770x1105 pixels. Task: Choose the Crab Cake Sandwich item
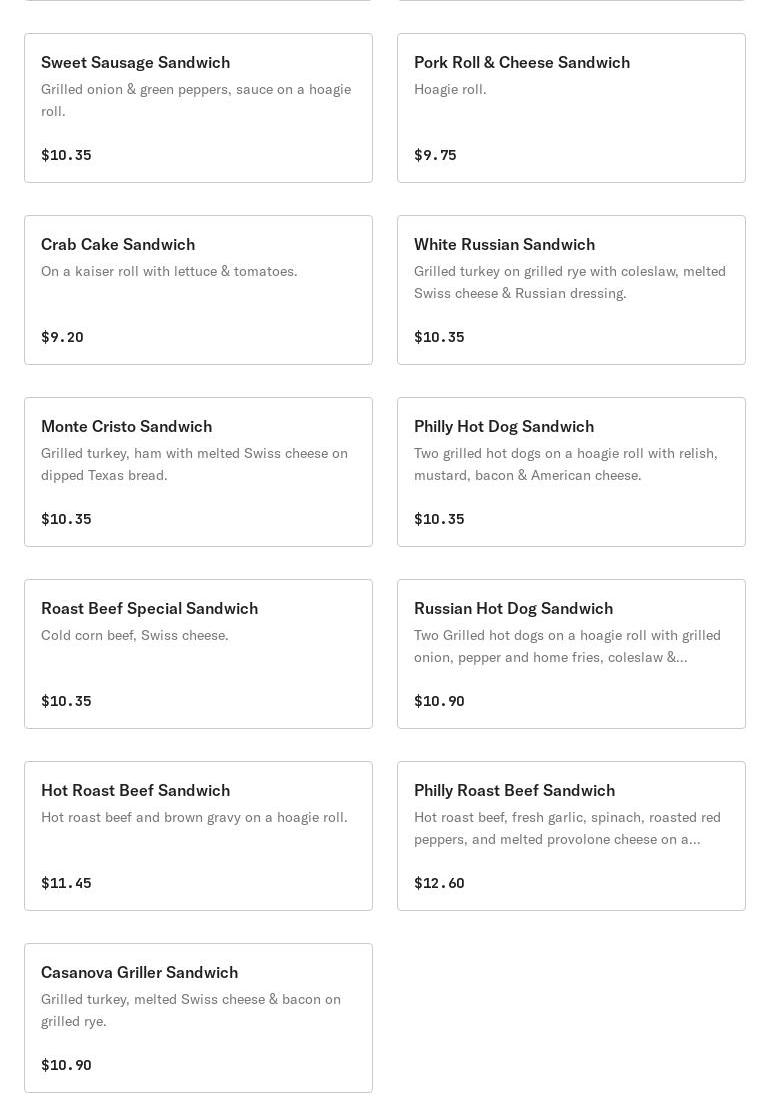198,290
